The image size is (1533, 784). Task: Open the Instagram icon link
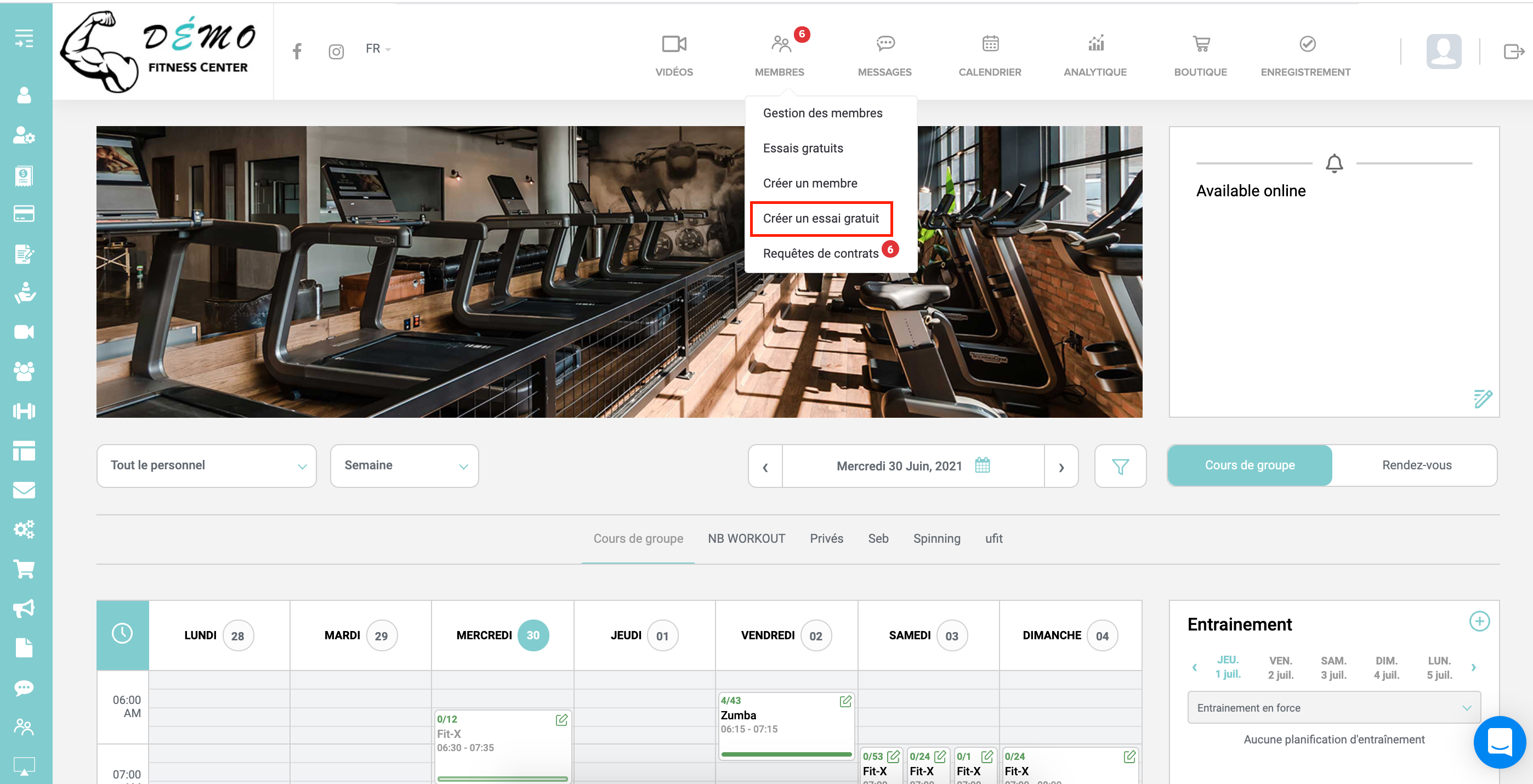[336, 52]
